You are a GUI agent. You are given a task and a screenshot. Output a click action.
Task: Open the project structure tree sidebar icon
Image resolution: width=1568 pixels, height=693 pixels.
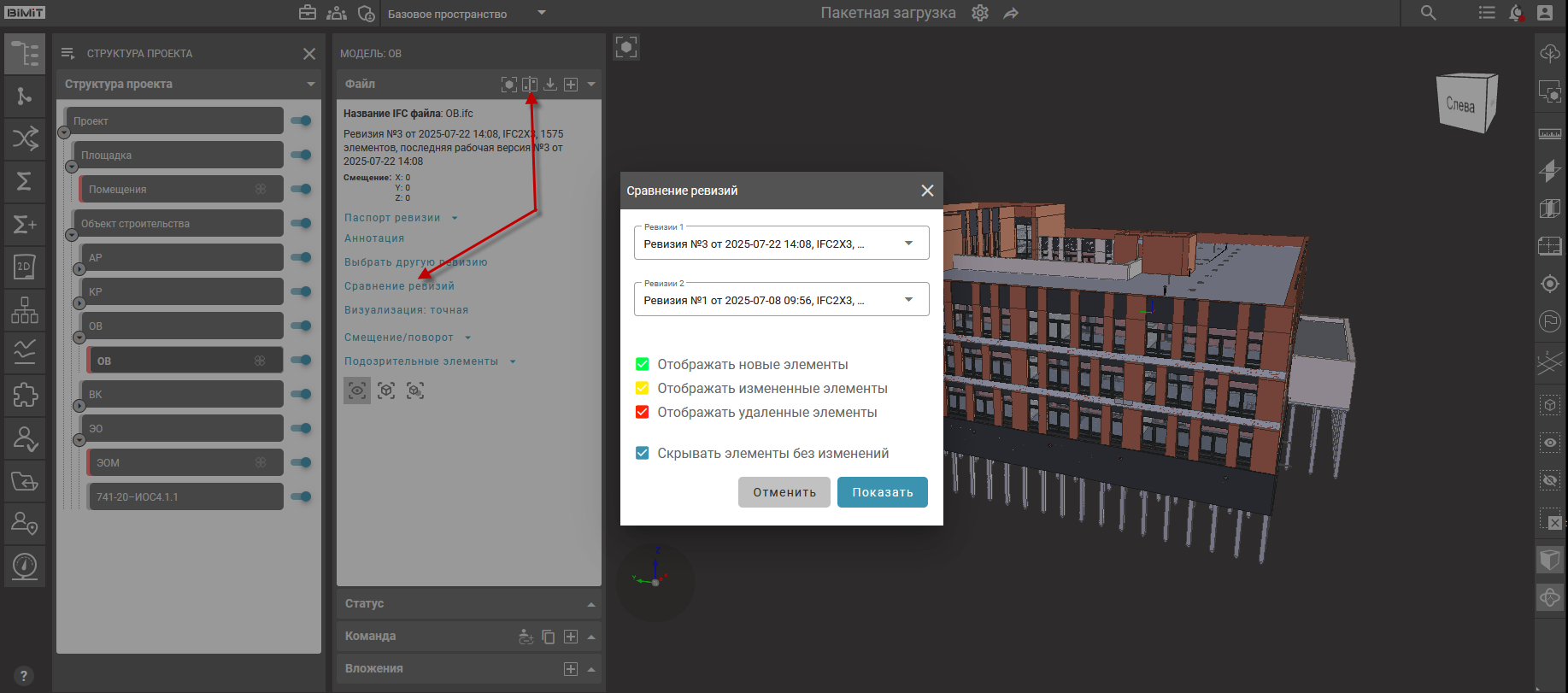click(25, 54)
